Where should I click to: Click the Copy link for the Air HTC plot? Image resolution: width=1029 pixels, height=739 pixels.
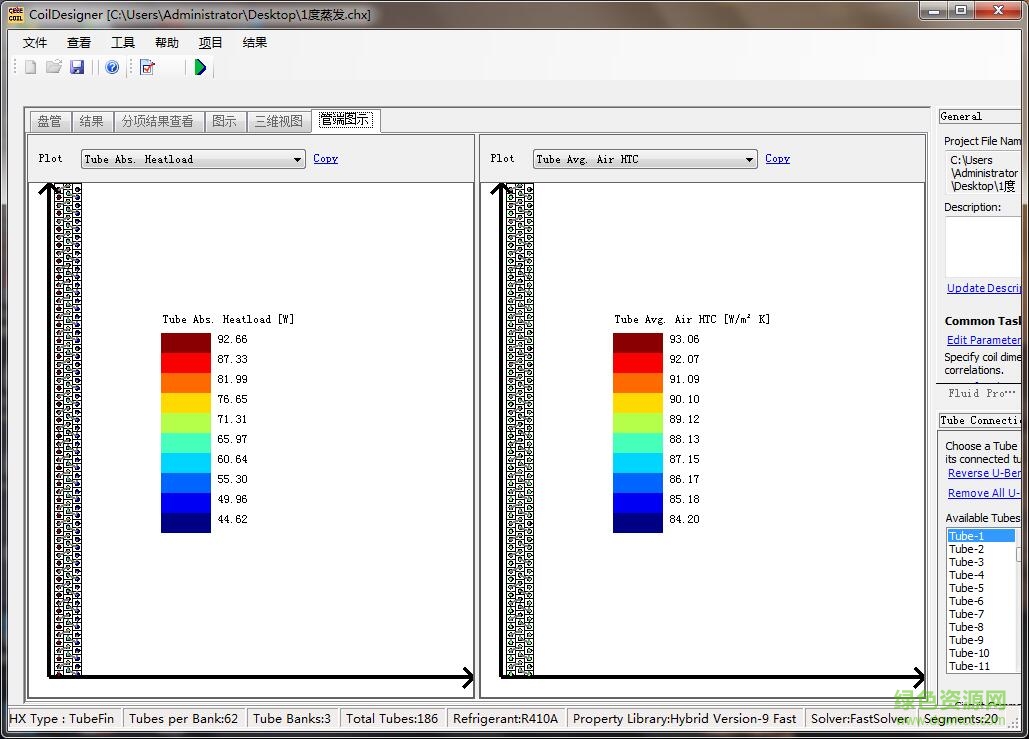[x=777, y=158]
